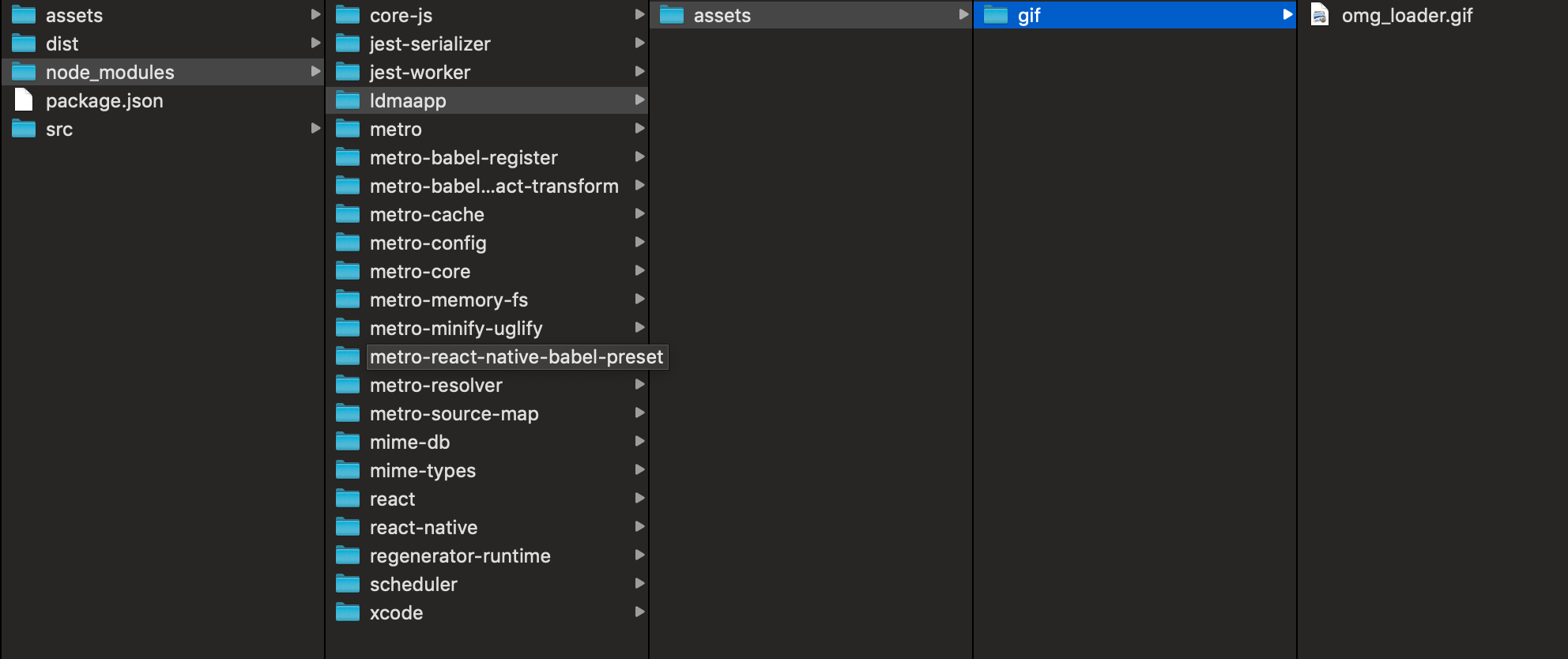Select the jest-worker folder name
This screenshot has height=659, width=1568.
coord(420,73)
